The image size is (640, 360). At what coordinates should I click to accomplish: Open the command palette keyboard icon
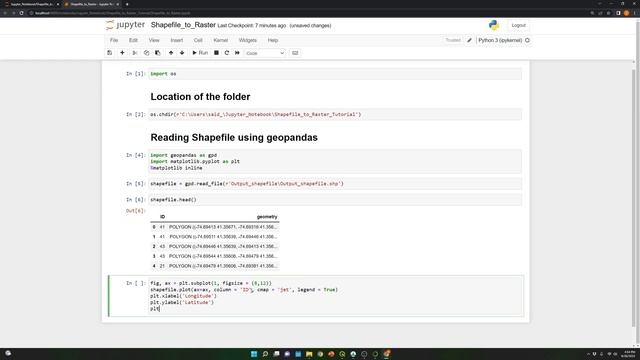(295, 53)
